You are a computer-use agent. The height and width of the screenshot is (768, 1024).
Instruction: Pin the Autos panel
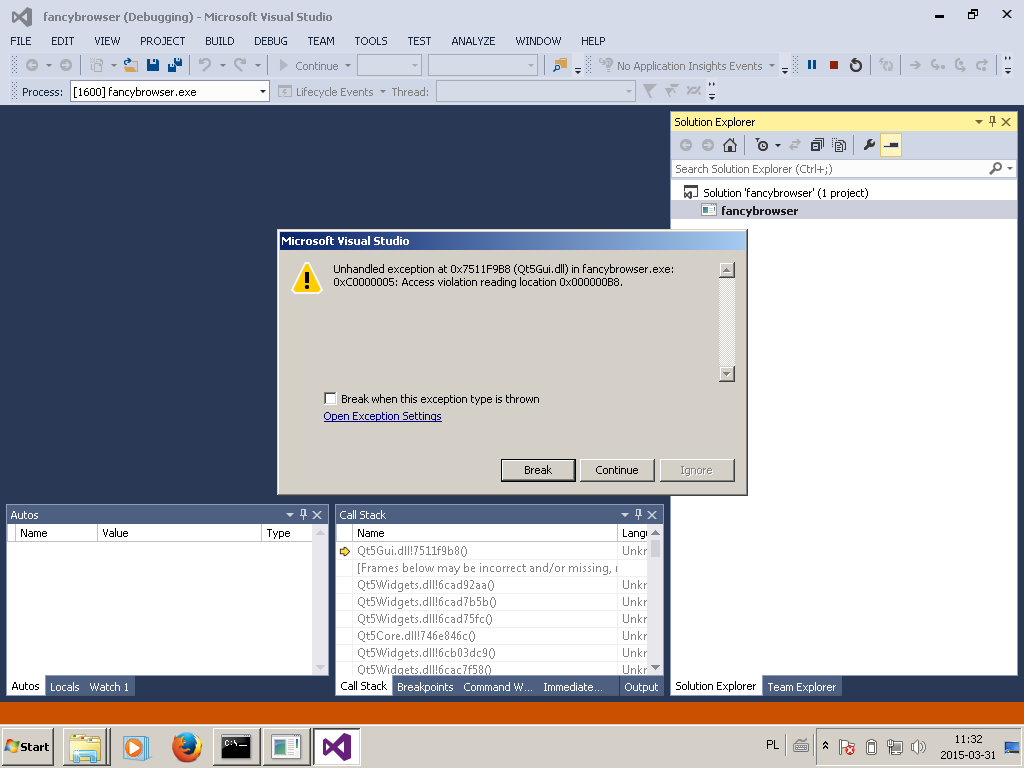pos(303,515)
